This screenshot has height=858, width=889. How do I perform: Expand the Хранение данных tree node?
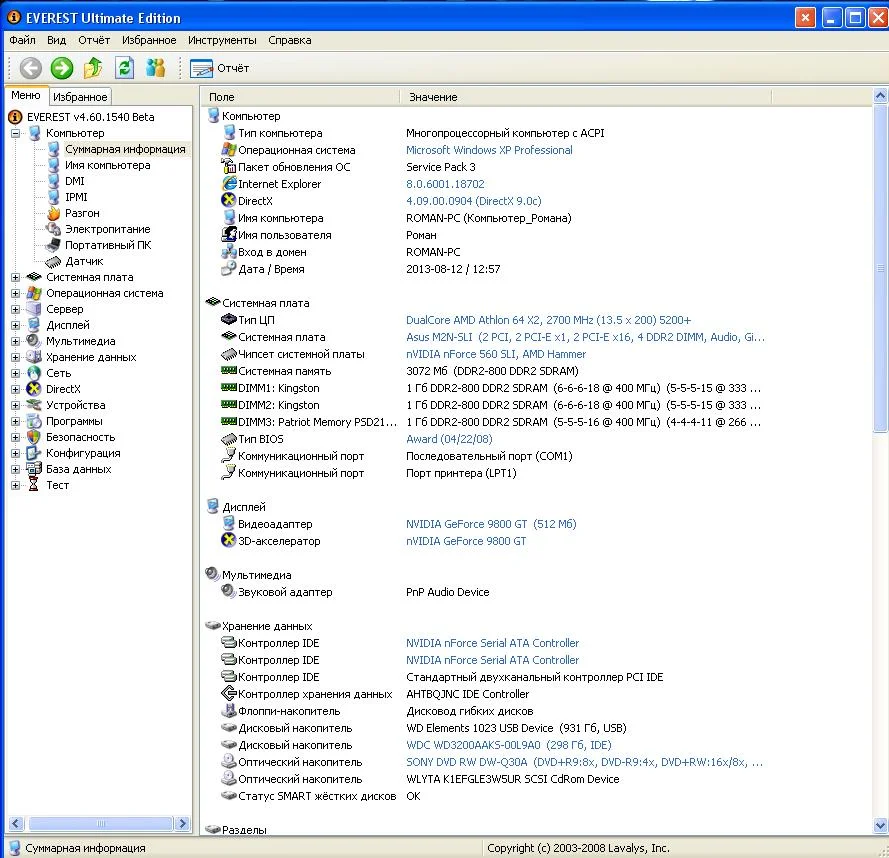[x=16, y=357]
